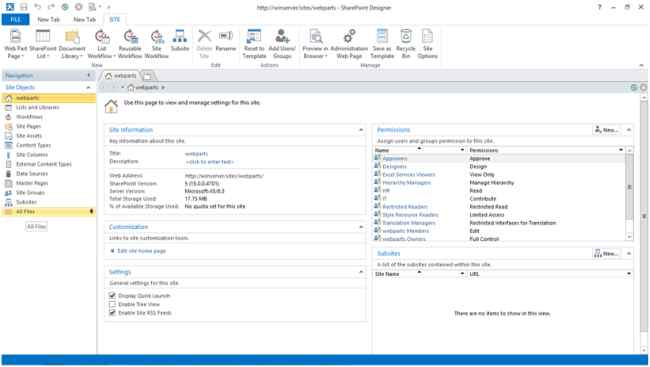Viewport: 650px width, 367px height.
Task: Click the Delete Site icon
Action: coord(204,36)
